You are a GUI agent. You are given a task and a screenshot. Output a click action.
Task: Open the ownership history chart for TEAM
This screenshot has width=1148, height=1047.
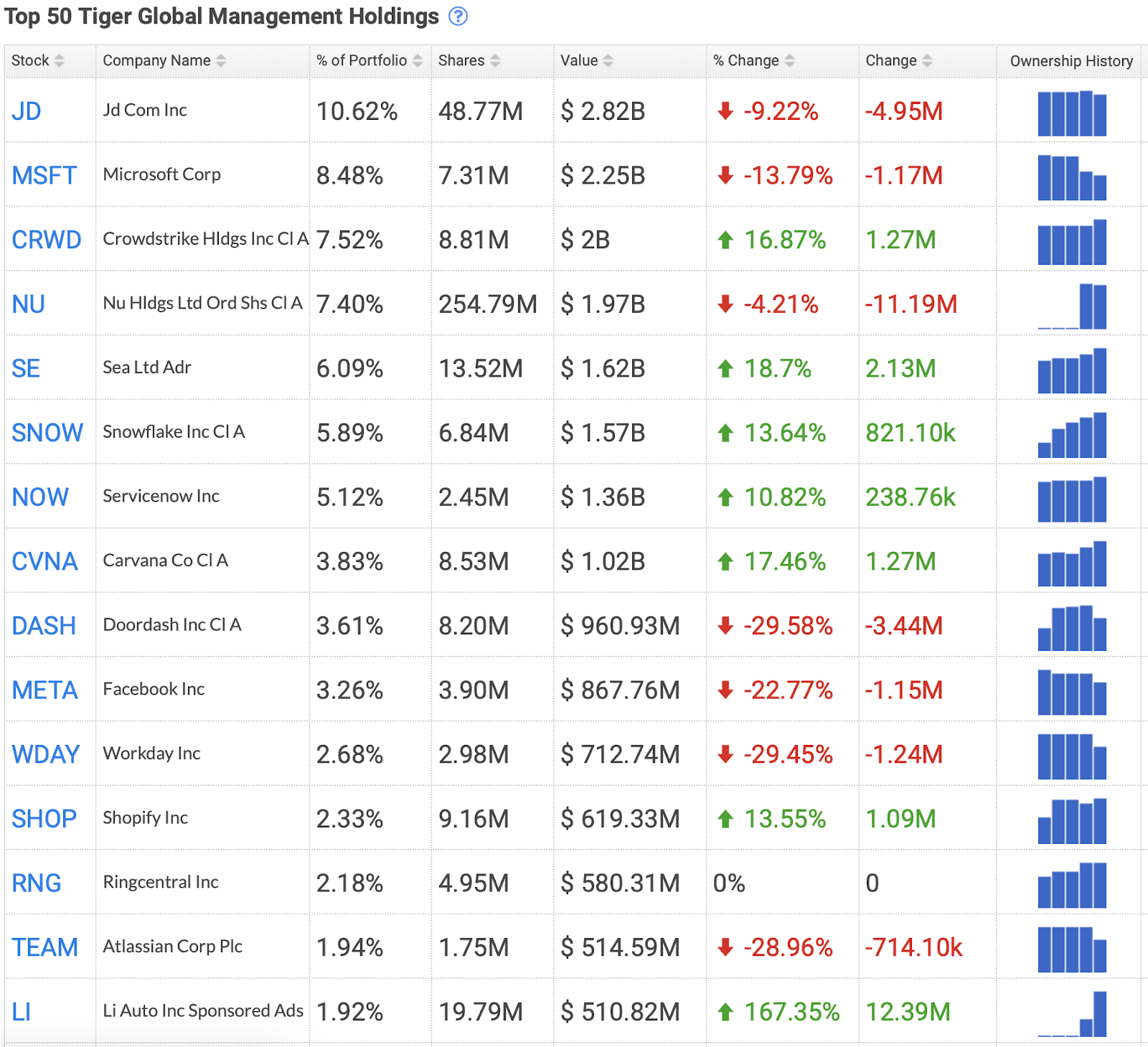coord(1072,949)
